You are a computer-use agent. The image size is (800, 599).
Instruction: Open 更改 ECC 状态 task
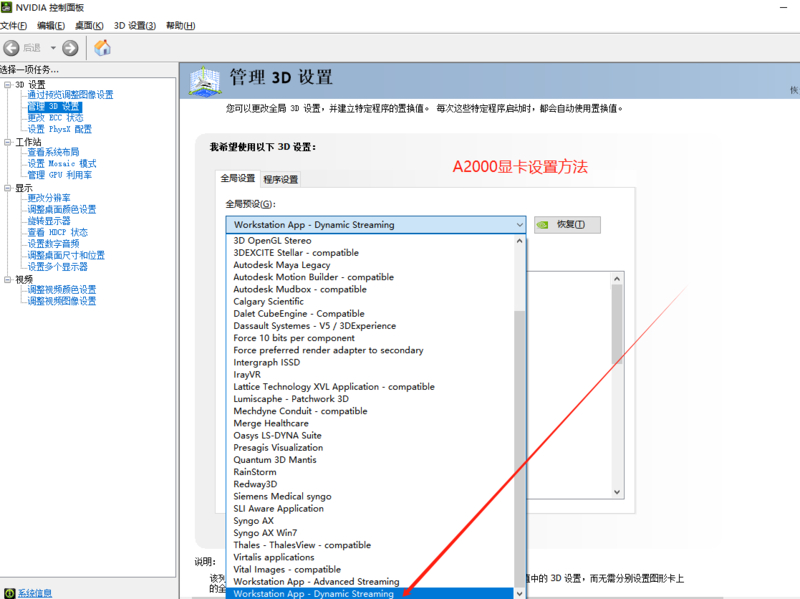tap(55, 118)
